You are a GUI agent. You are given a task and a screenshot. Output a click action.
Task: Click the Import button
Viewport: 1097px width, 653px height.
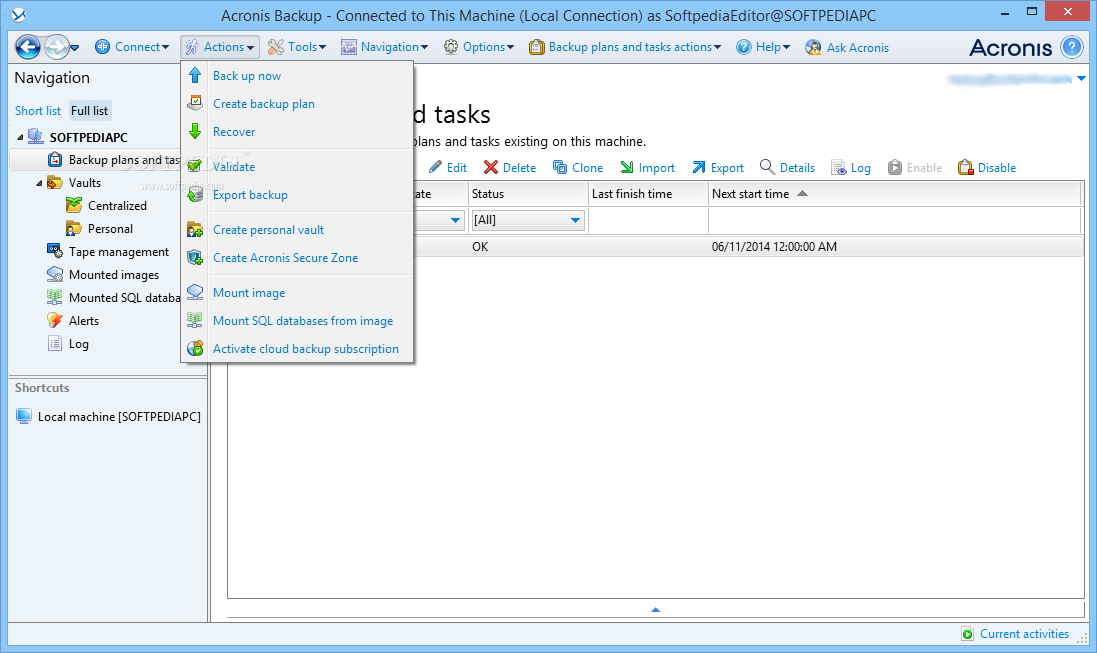tap(647, 167)
